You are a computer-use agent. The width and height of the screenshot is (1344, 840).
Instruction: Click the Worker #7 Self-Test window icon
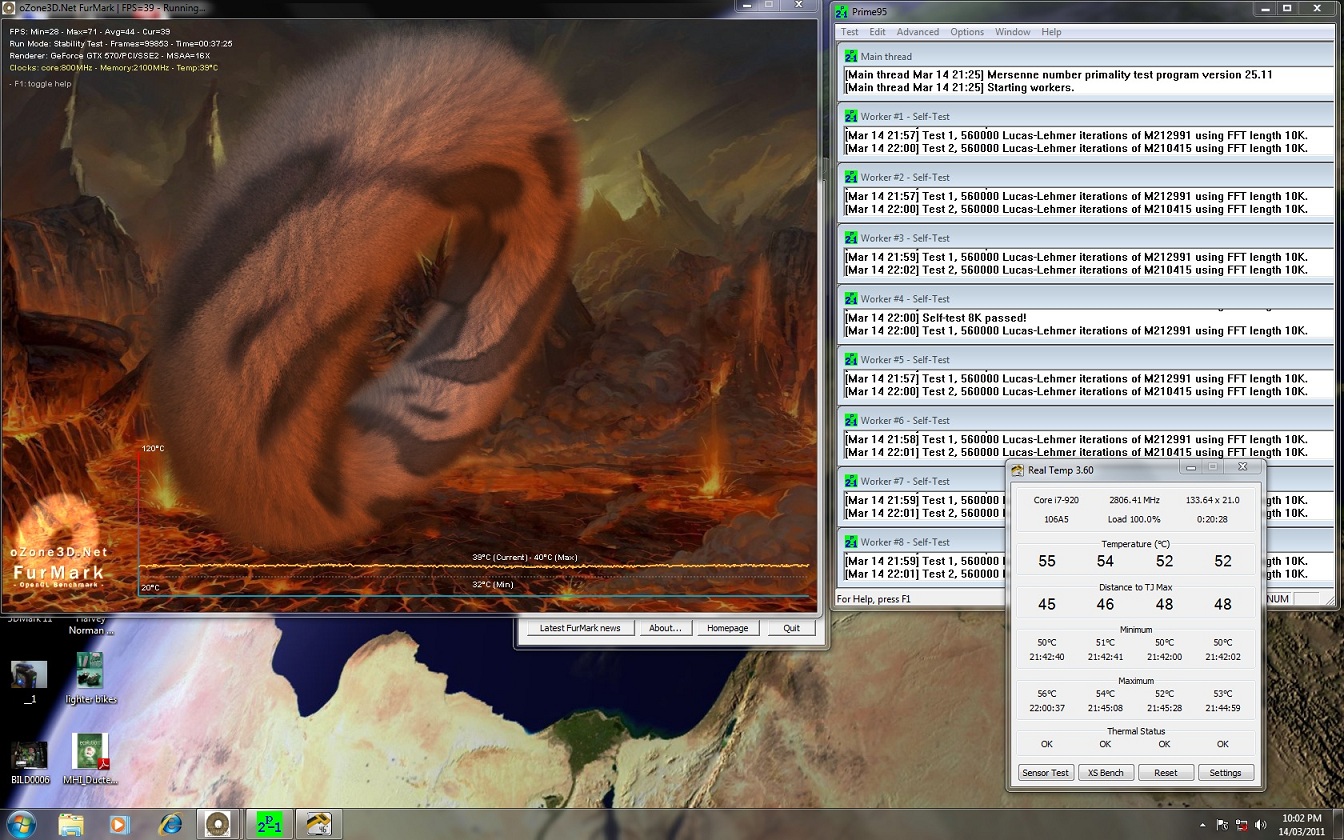pyautogui.click(x=851, y=481)
